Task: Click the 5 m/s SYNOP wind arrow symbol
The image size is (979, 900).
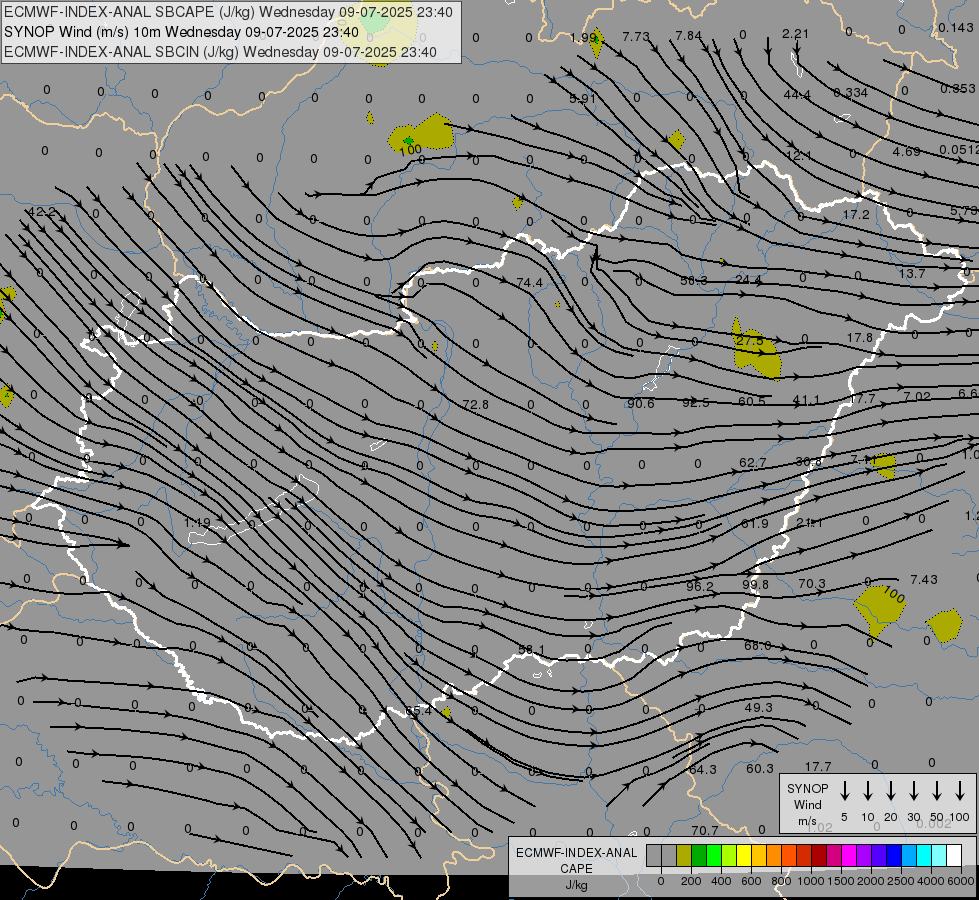Action: [x=844, y=790]
